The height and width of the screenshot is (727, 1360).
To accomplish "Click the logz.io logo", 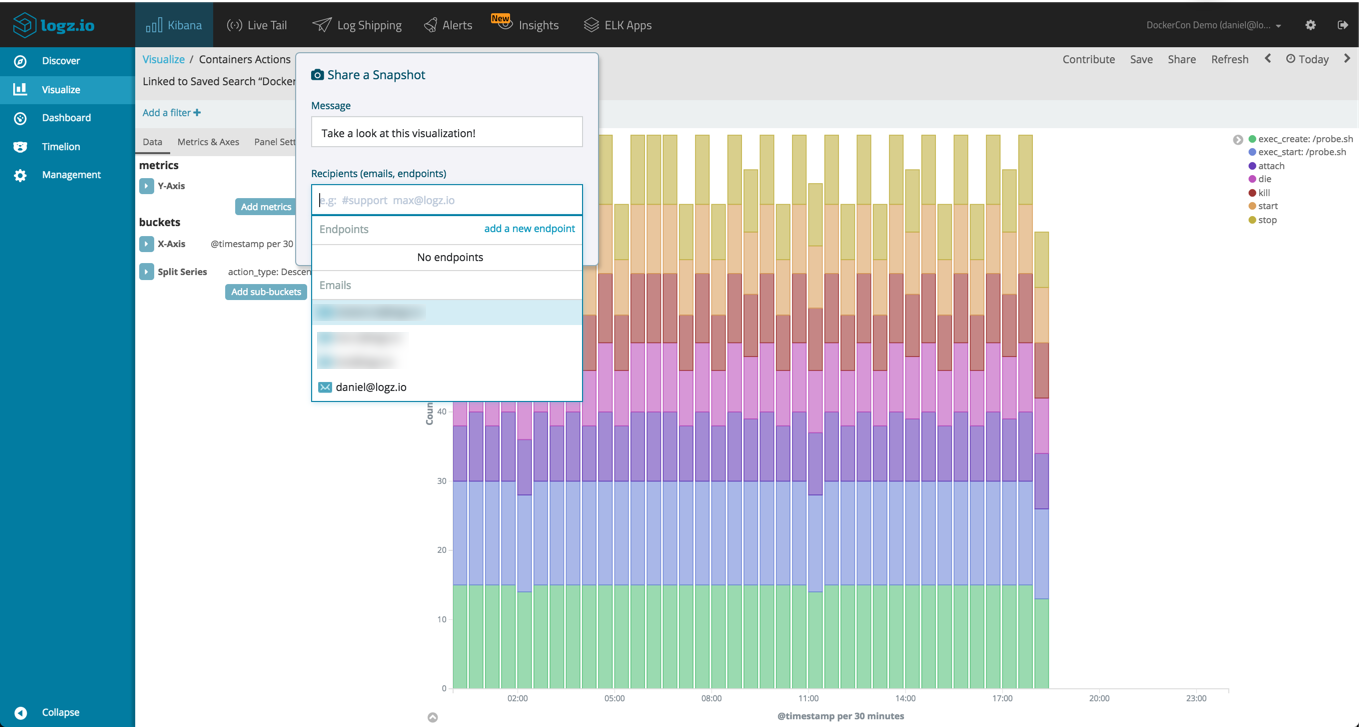I will pyautogui.click(x=53, y=24).
